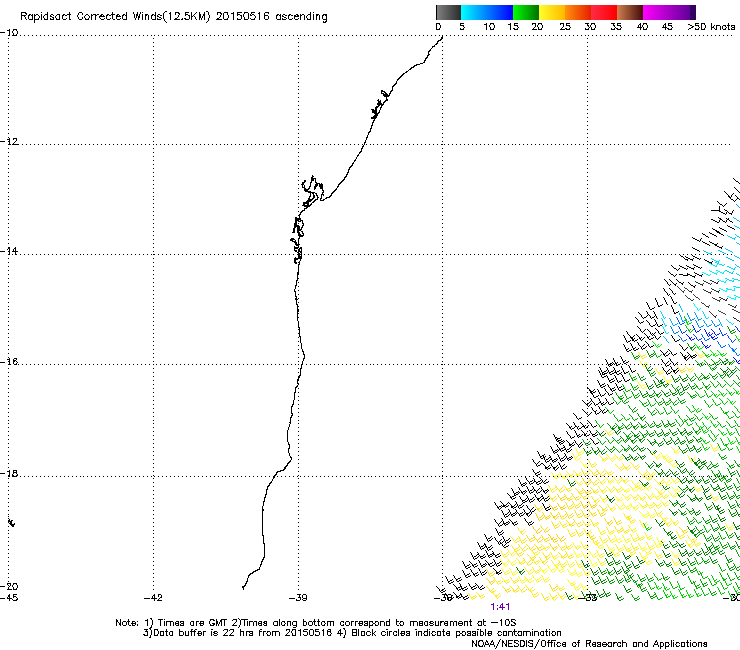Click the 'Black circles indicate possible contamination' note
Image resolution: width=740 pixels, height=650 pixels.
[x=456, y=633]
